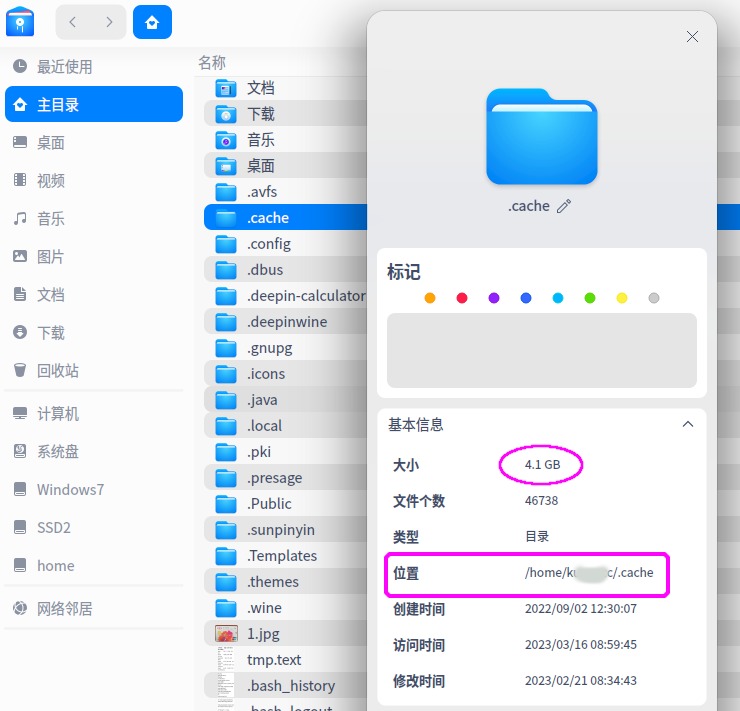Viewport: 740px width, 711px height.
Task: Select the .deepin-calculator folder
Action: [286, 296]
